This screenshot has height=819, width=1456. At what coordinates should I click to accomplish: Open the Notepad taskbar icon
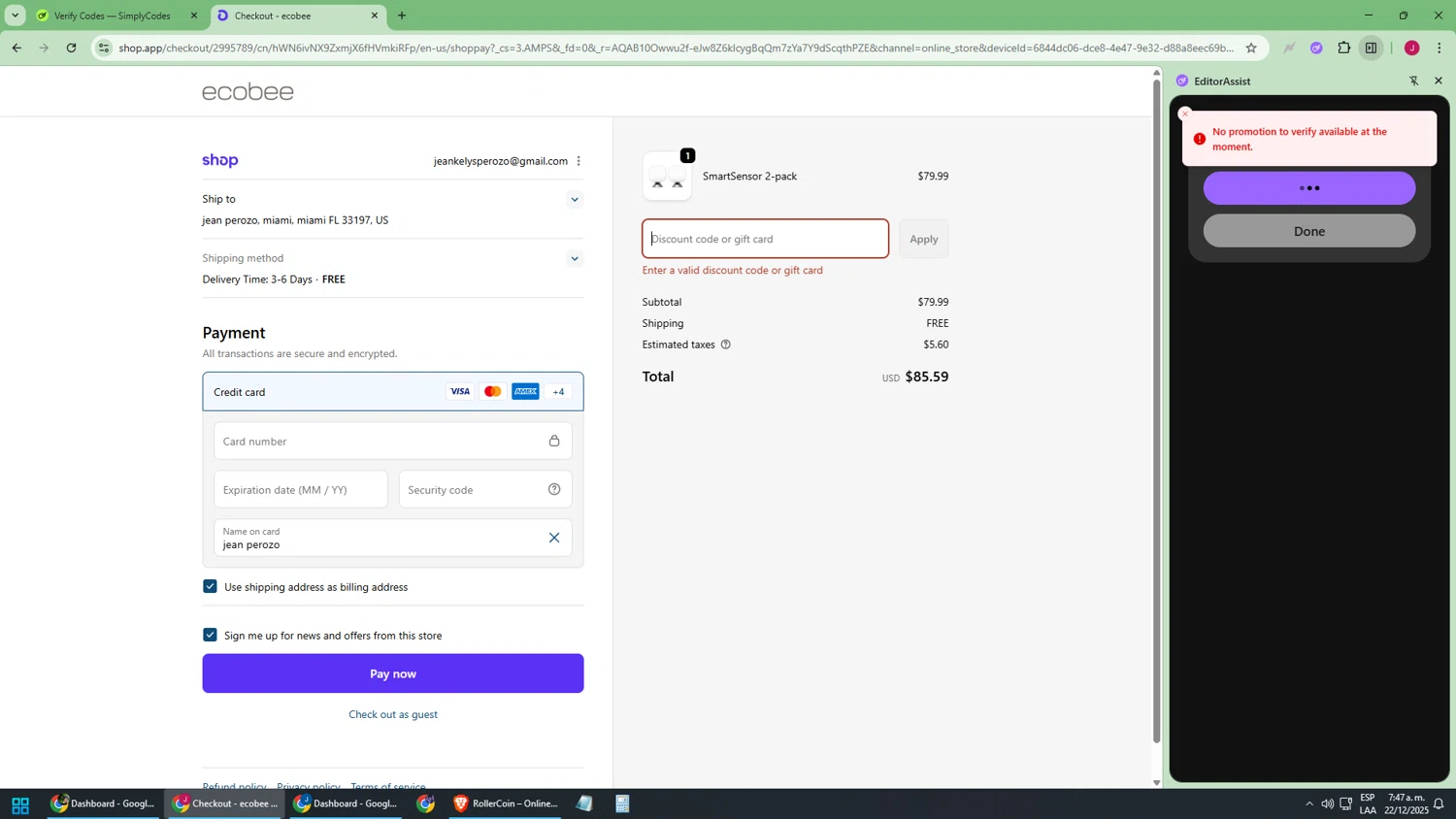tap(584, 803)
